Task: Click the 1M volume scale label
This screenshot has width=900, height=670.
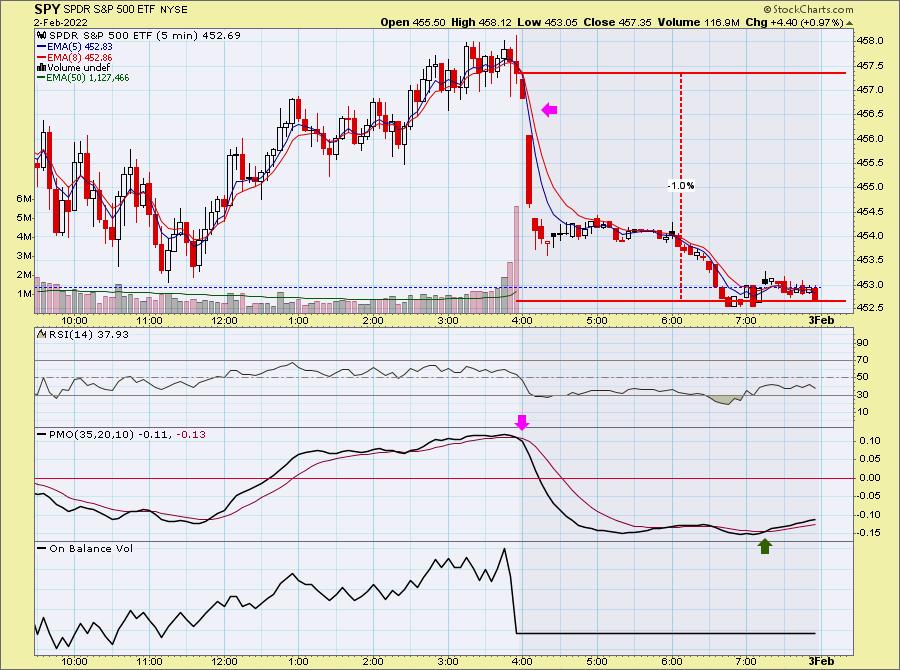Action: pyautogui.click(x=24, y=293)
